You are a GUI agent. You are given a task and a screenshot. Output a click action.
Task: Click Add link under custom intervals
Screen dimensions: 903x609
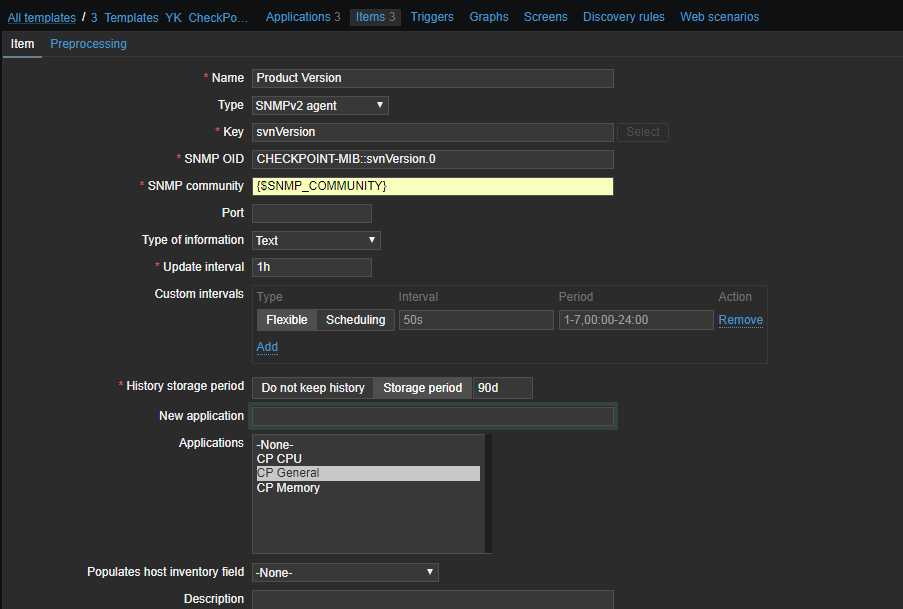[x=267, y=347]
